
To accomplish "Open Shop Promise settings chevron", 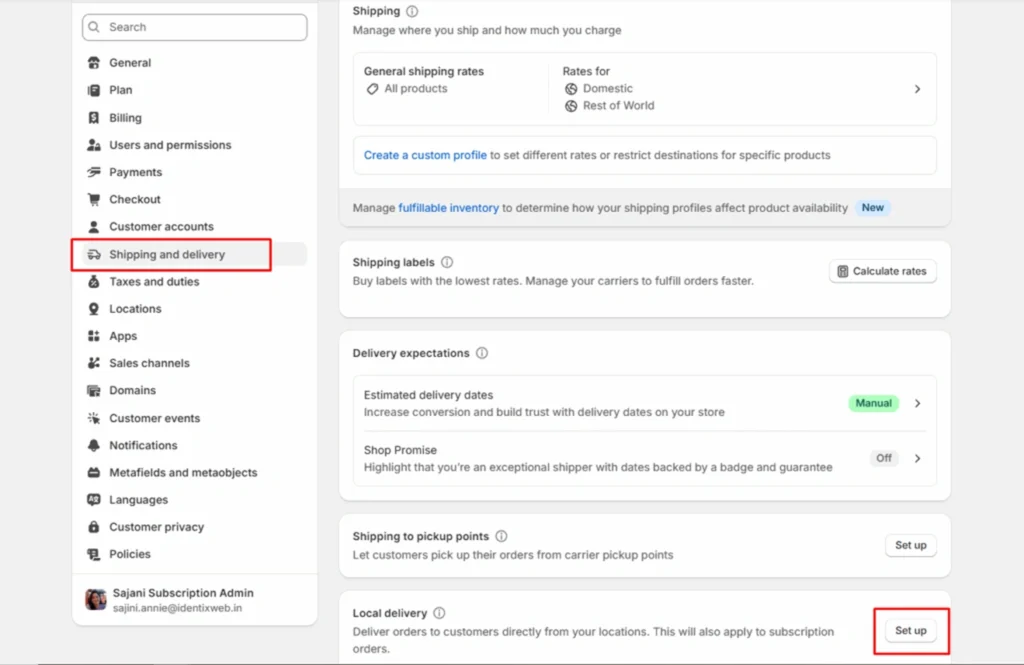I will coord(917,458).
